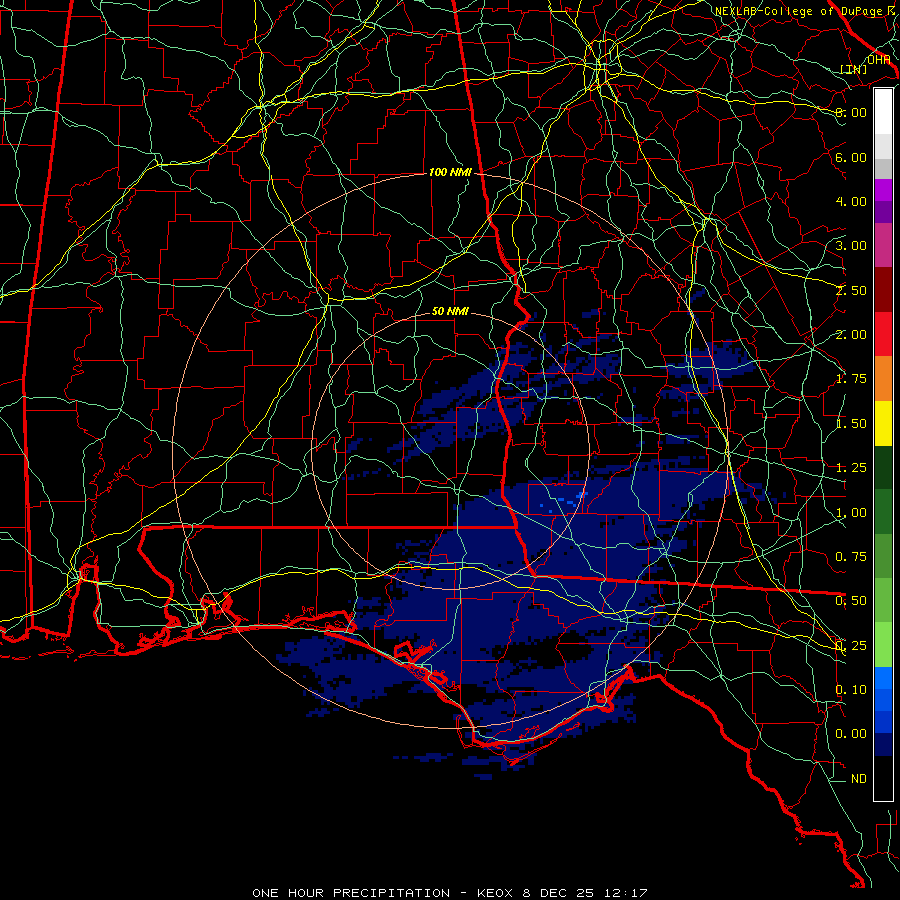Click the 1.50 value on the legend
Screen dimensions: 900x900
(x=851, y=424)
